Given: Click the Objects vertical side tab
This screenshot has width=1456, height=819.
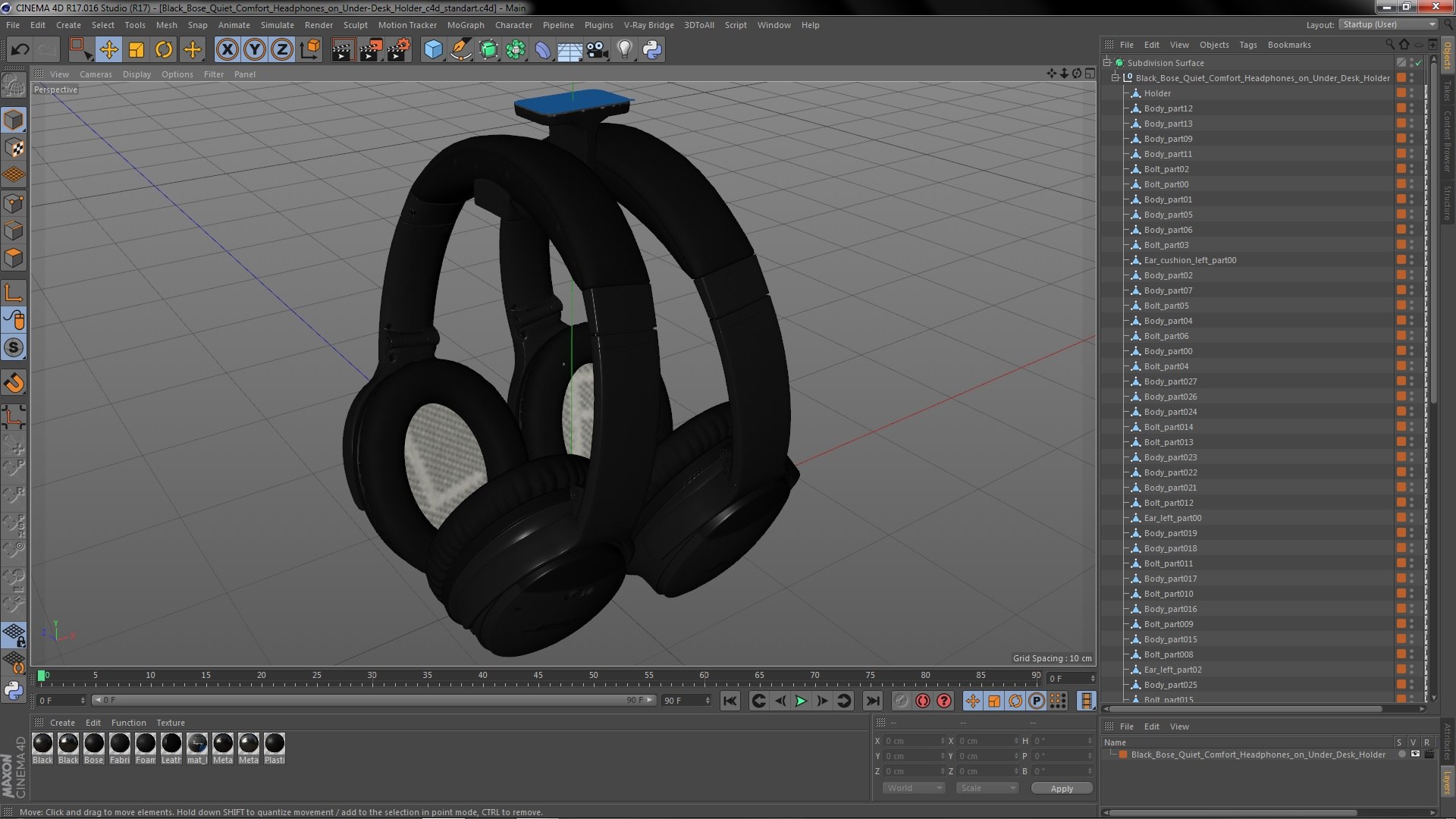Looking at the screenshot, I should point(1447,55).
